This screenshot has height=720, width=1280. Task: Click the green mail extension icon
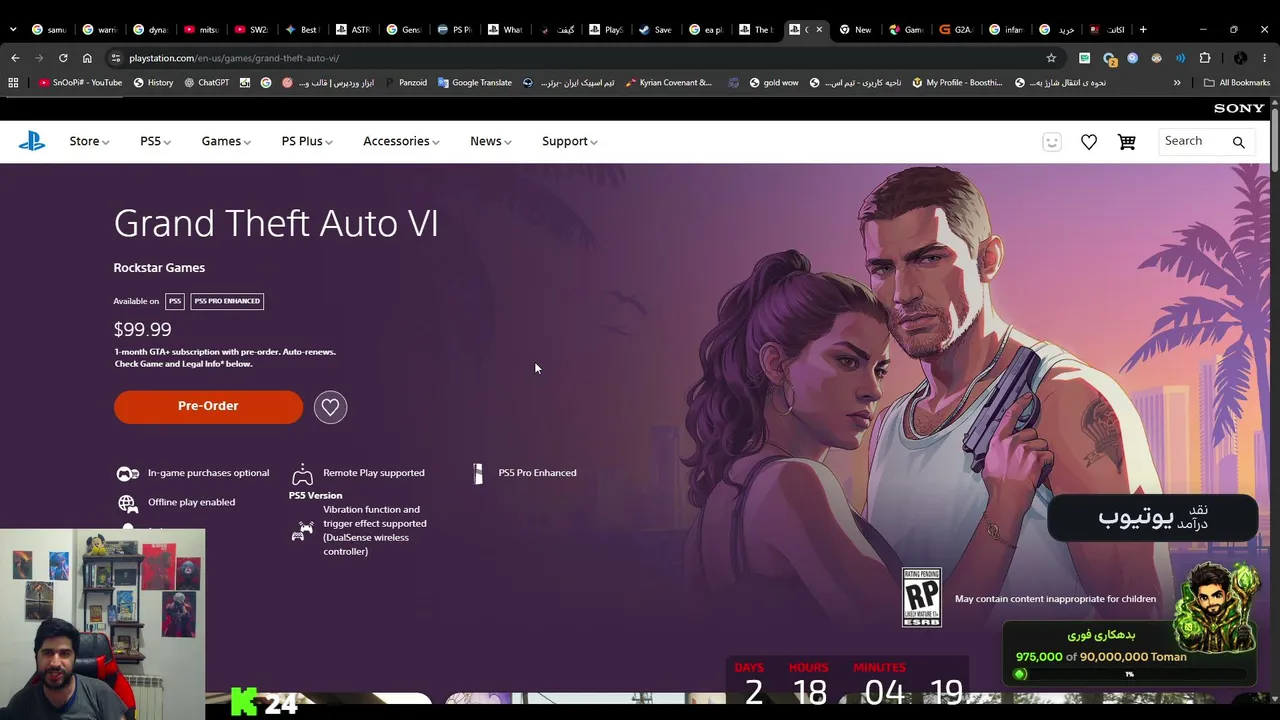point(1084,58)
